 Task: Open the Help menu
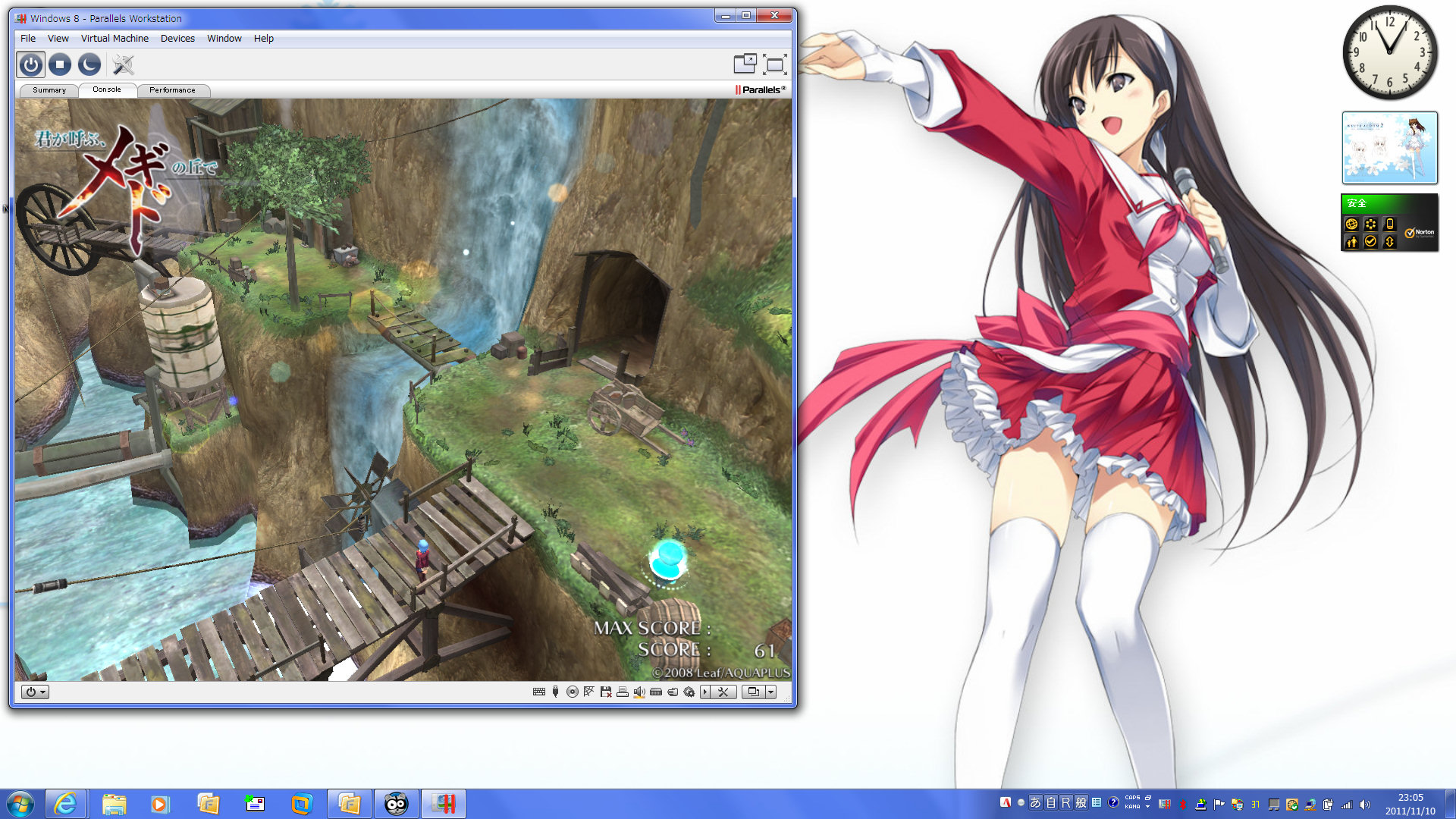tap(264, 38)
